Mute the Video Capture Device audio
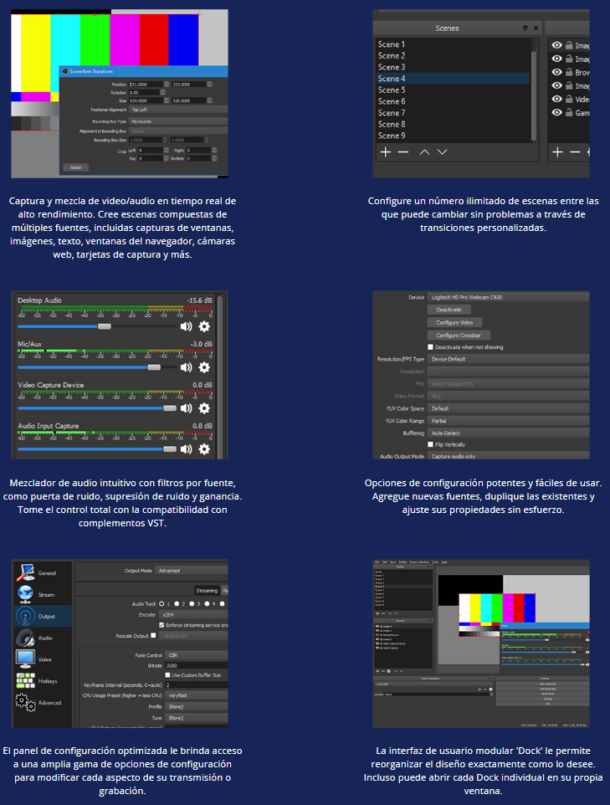 (185, 408)
